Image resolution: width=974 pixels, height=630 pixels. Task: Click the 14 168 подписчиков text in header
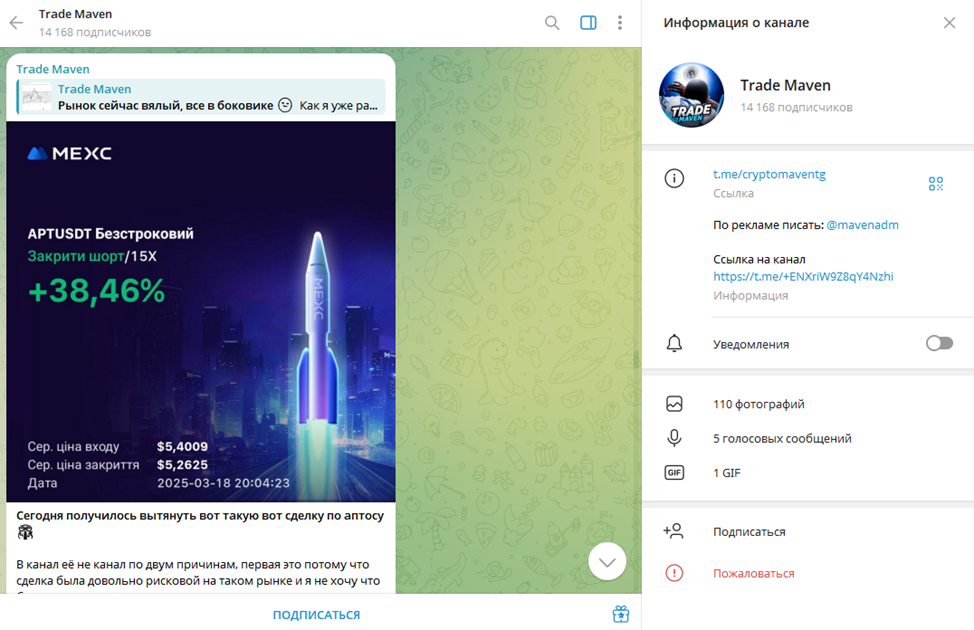click(x=95, y=32)
